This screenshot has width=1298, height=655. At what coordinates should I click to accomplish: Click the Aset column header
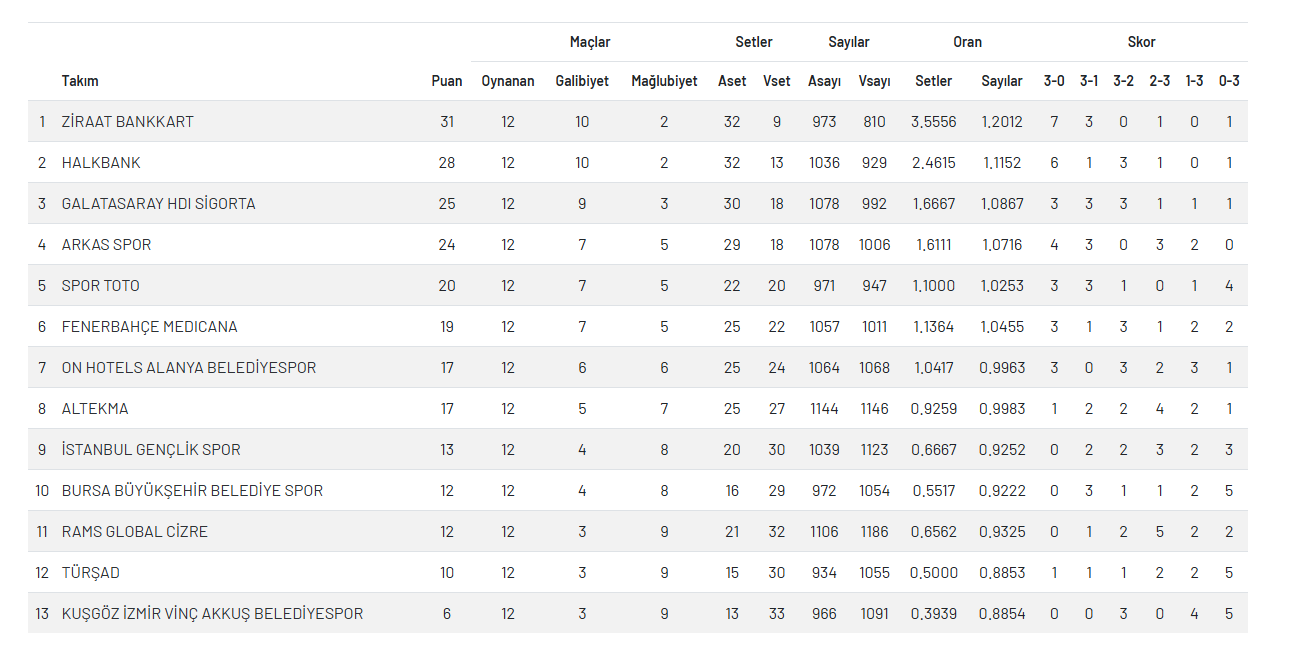732,81
